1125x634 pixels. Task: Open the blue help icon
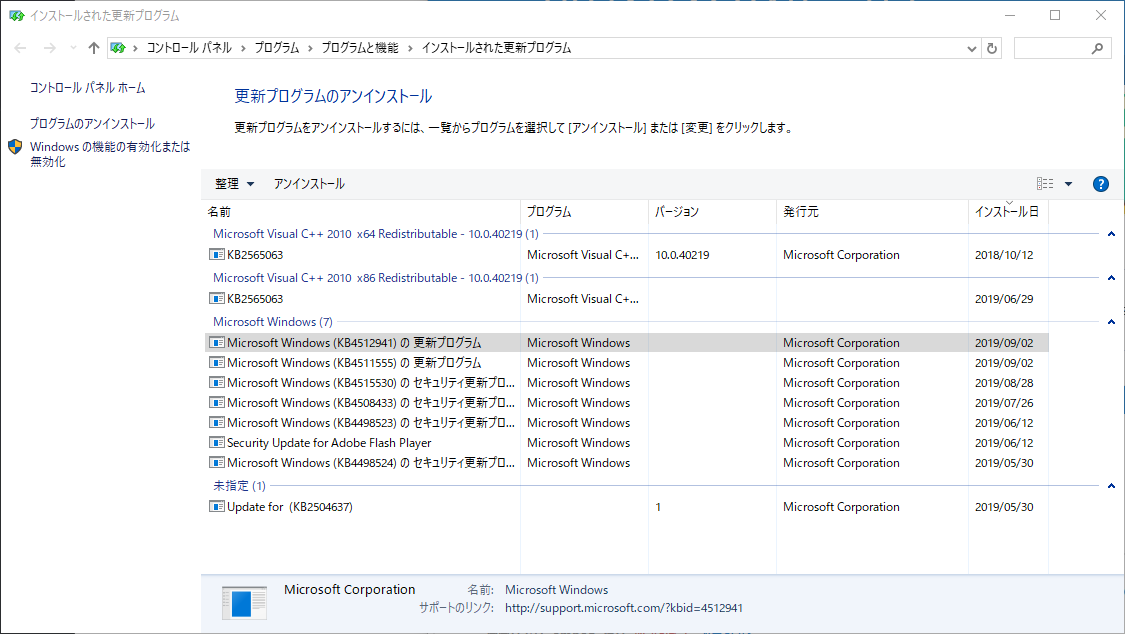pos(1101,184)
